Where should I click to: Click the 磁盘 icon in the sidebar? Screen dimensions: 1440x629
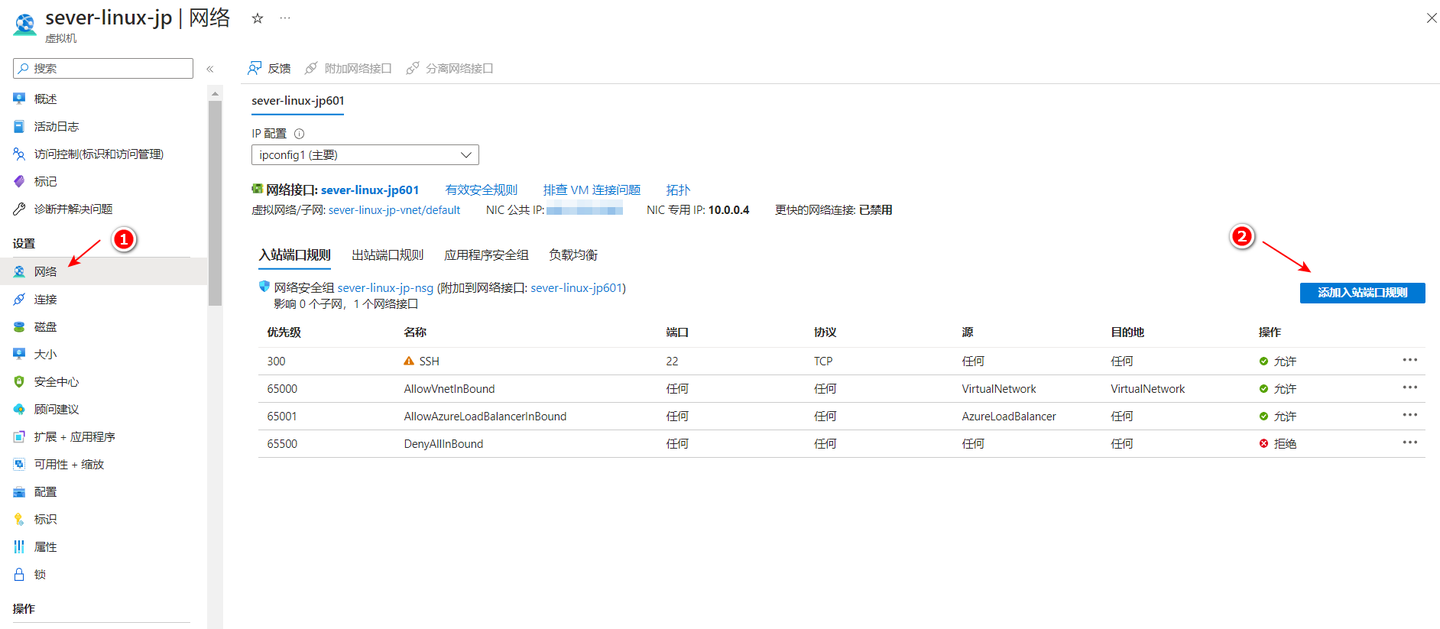pyautogui.click(x=18, y=327)
